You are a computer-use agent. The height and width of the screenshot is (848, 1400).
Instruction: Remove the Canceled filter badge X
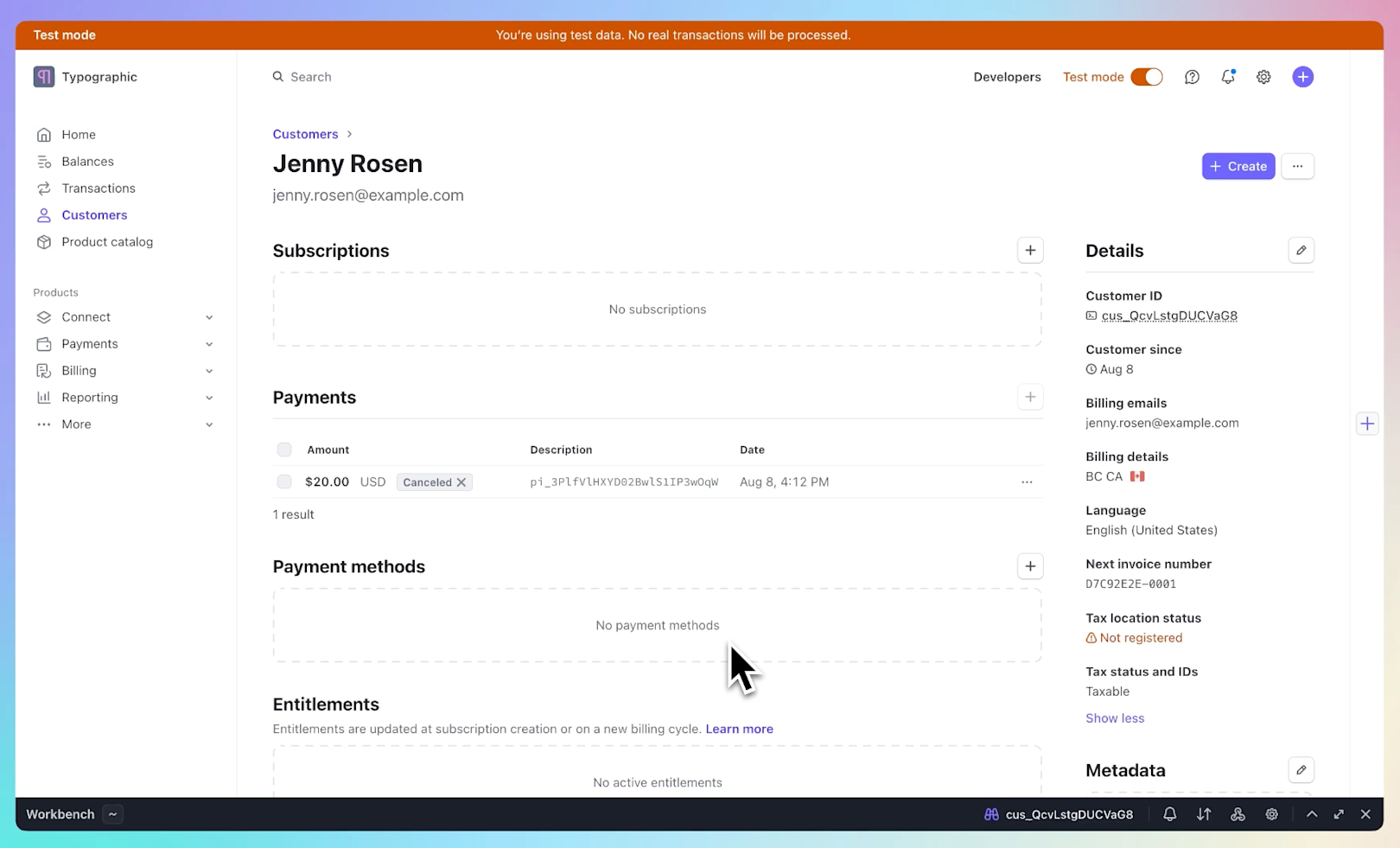point(461,482)
